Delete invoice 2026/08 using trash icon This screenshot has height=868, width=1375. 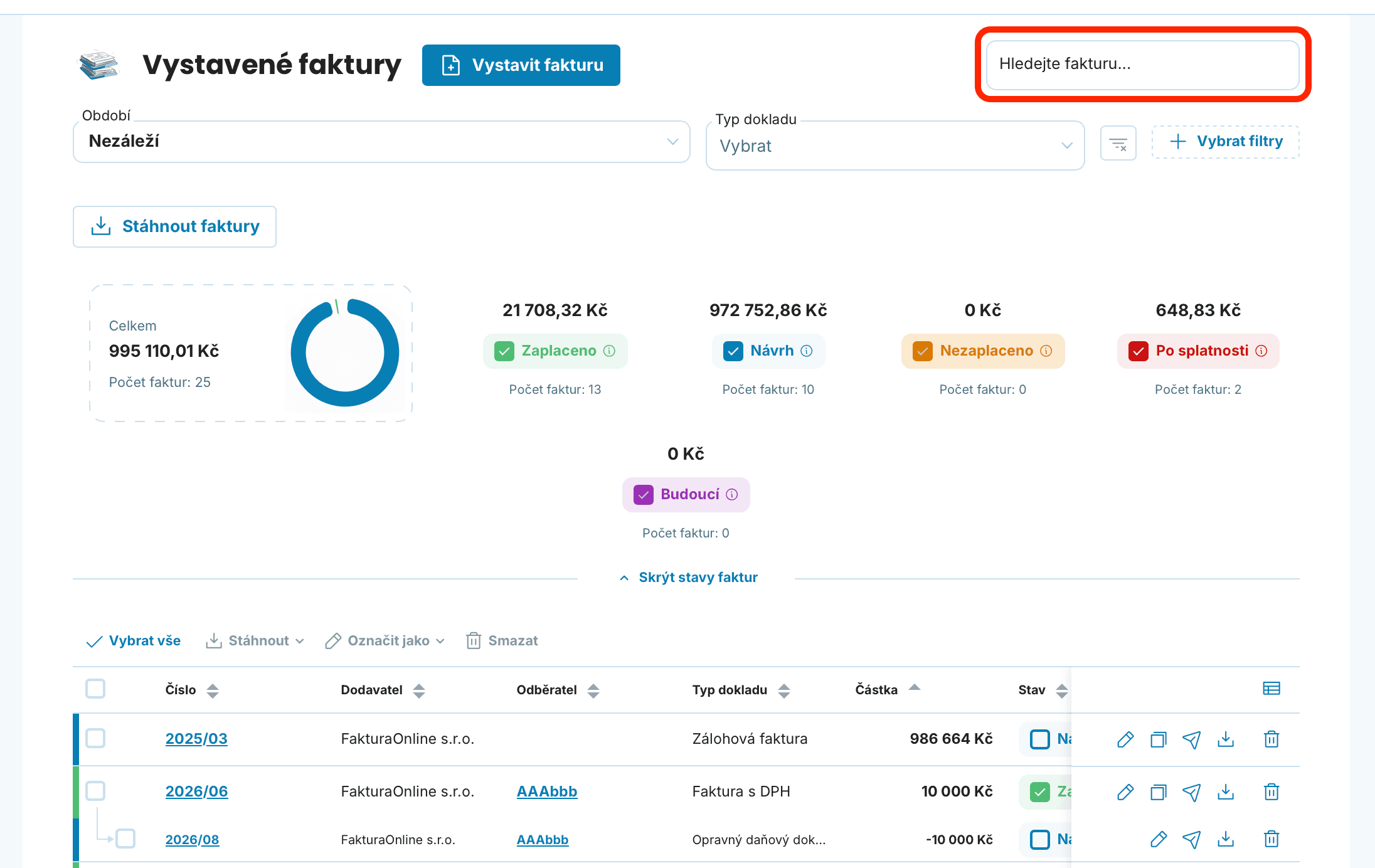pos(1271,839)
